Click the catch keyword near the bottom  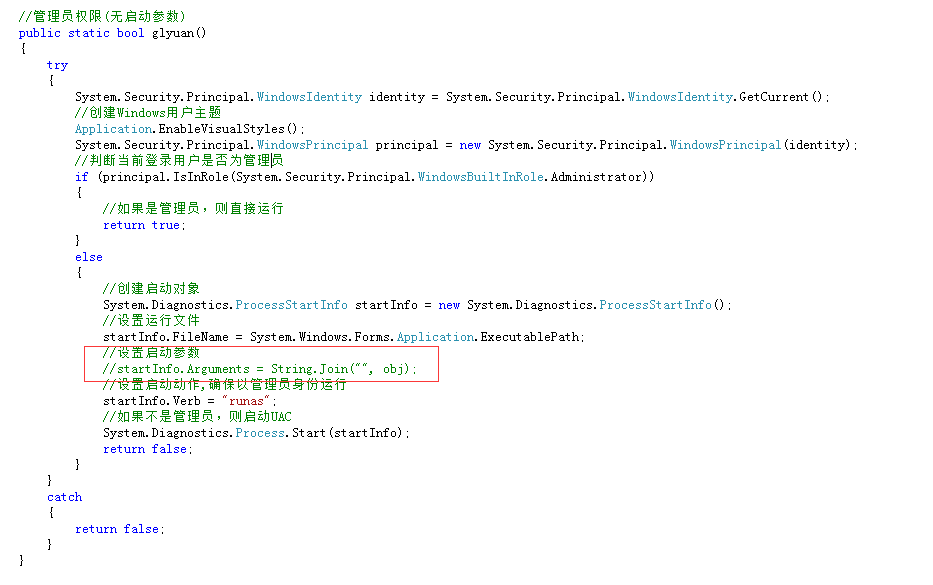pos(64,496)
